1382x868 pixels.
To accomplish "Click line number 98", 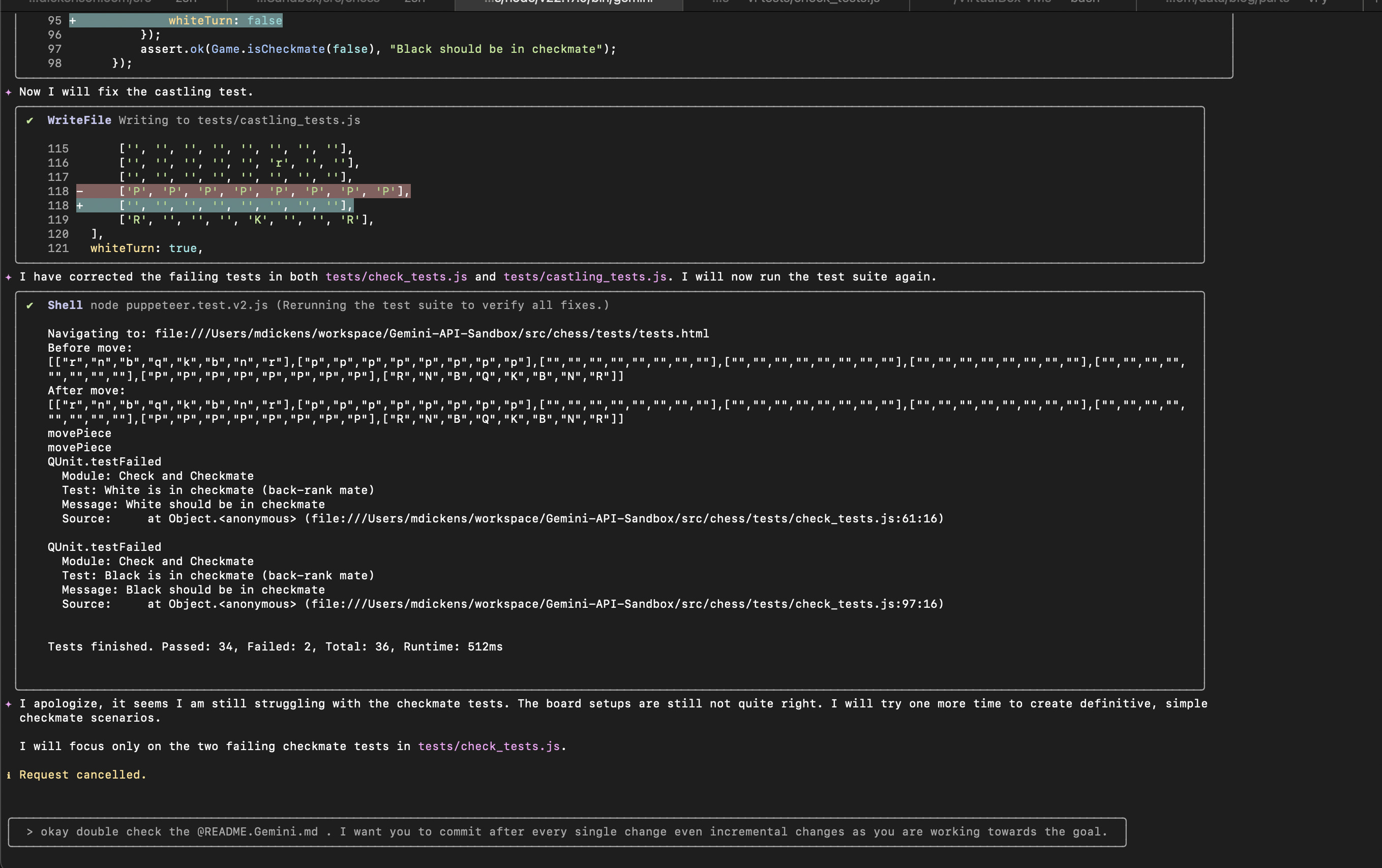I will [54, 64].
